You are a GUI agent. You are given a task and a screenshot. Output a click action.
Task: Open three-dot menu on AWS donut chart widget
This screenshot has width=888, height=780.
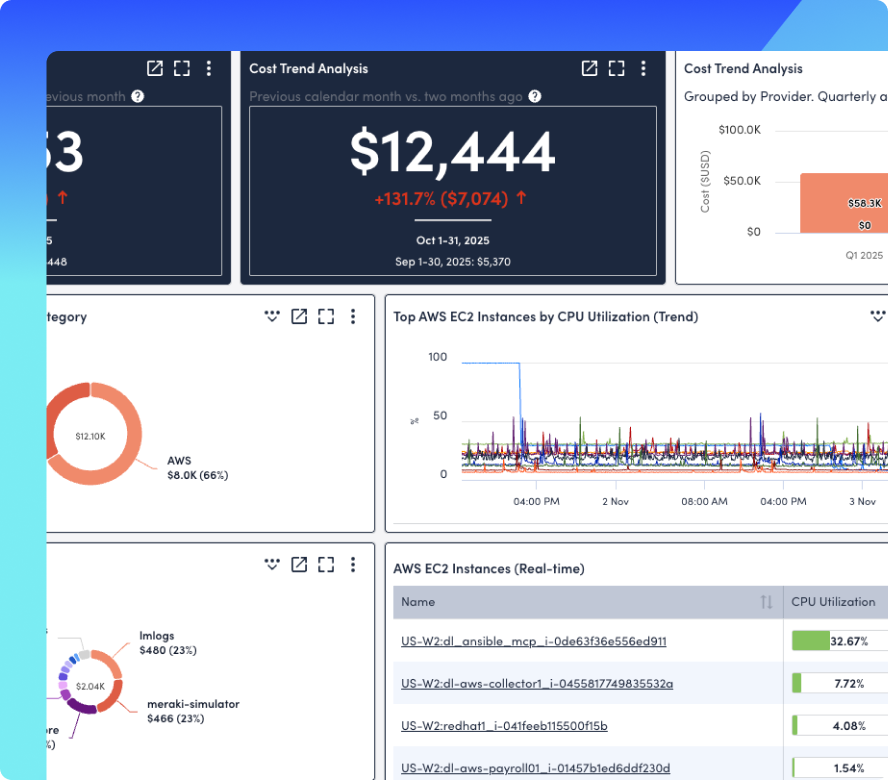point(353,316)
